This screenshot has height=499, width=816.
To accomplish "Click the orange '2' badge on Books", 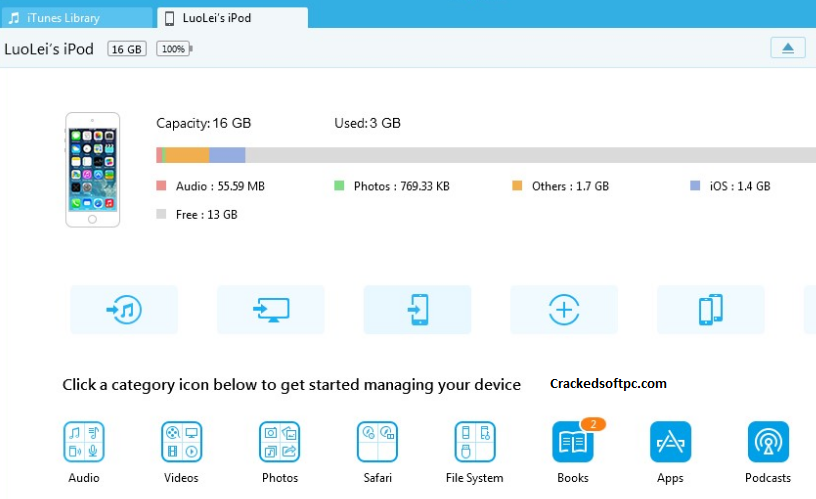I will point(593,424).
